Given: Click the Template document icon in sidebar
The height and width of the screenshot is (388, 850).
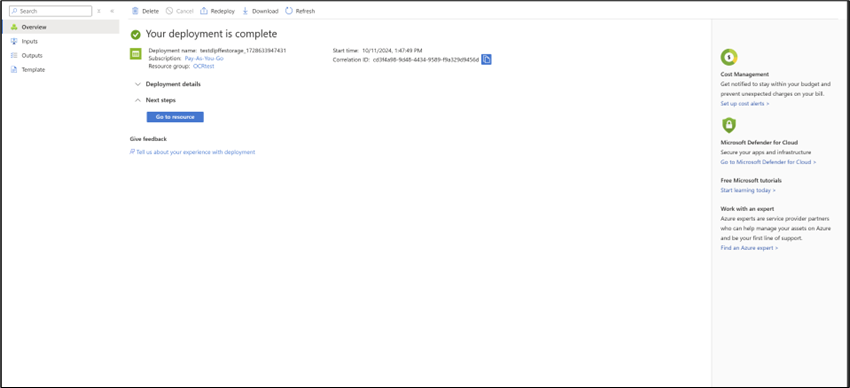Looking at the screenshot, I should coord(14,69).
